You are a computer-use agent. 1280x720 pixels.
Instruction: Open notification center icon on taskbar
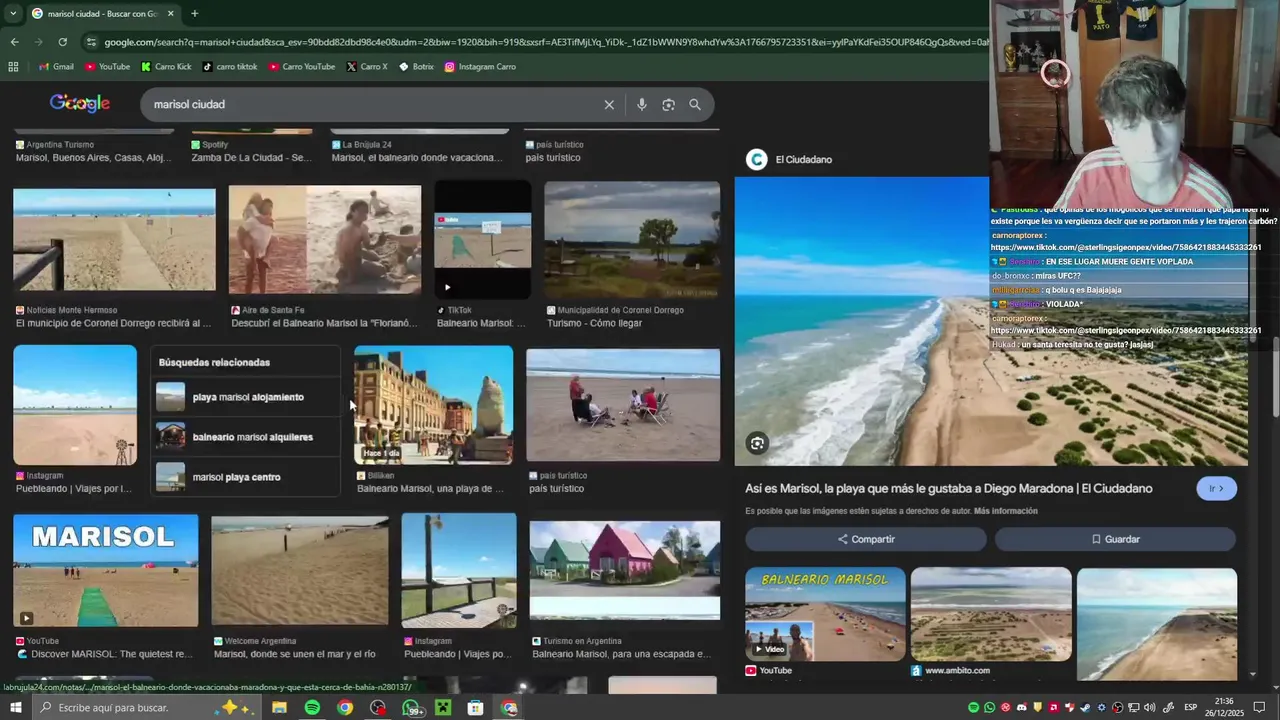(x=1260, y=708)
